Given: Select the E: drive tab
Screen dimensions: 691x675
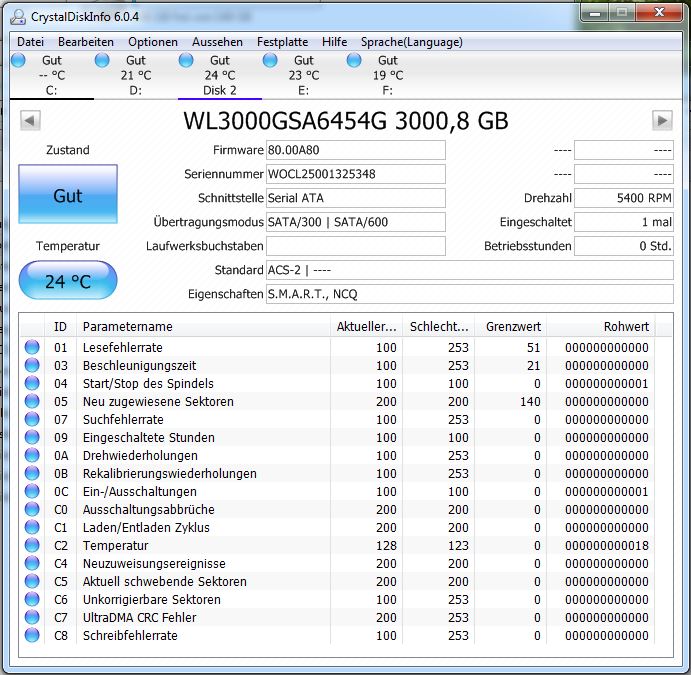Looking at the screenshot, I should 304,75.
